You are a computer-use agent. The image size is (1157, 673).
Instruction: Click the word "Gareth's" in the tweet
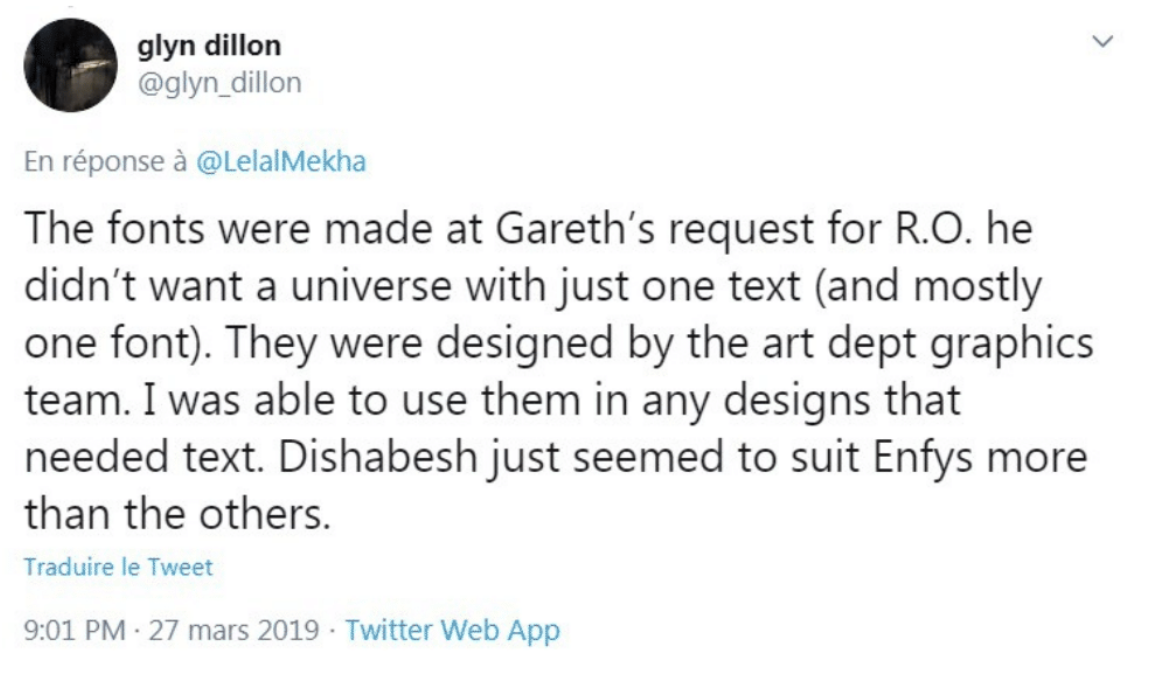[x=576, y=229]
